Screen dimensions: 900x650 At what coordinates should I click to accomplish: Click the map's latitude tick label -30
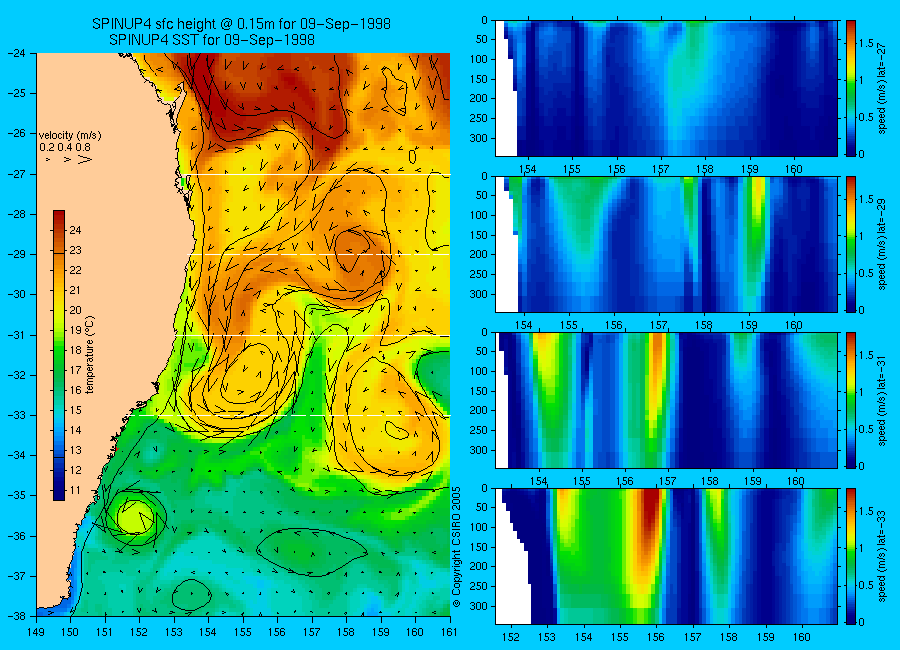17,294
